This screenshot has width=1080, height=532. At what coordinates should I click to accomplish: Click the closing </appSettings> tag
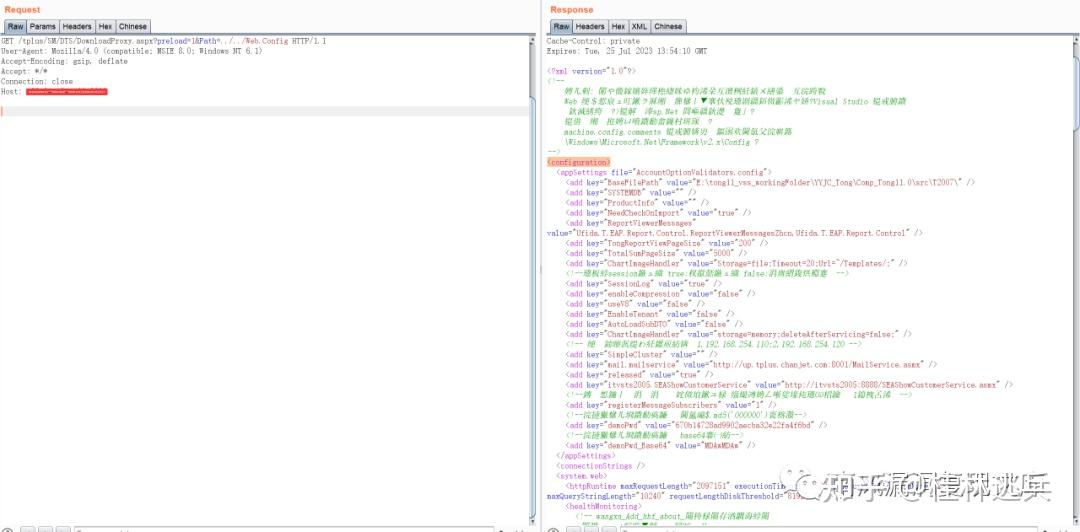585,456
